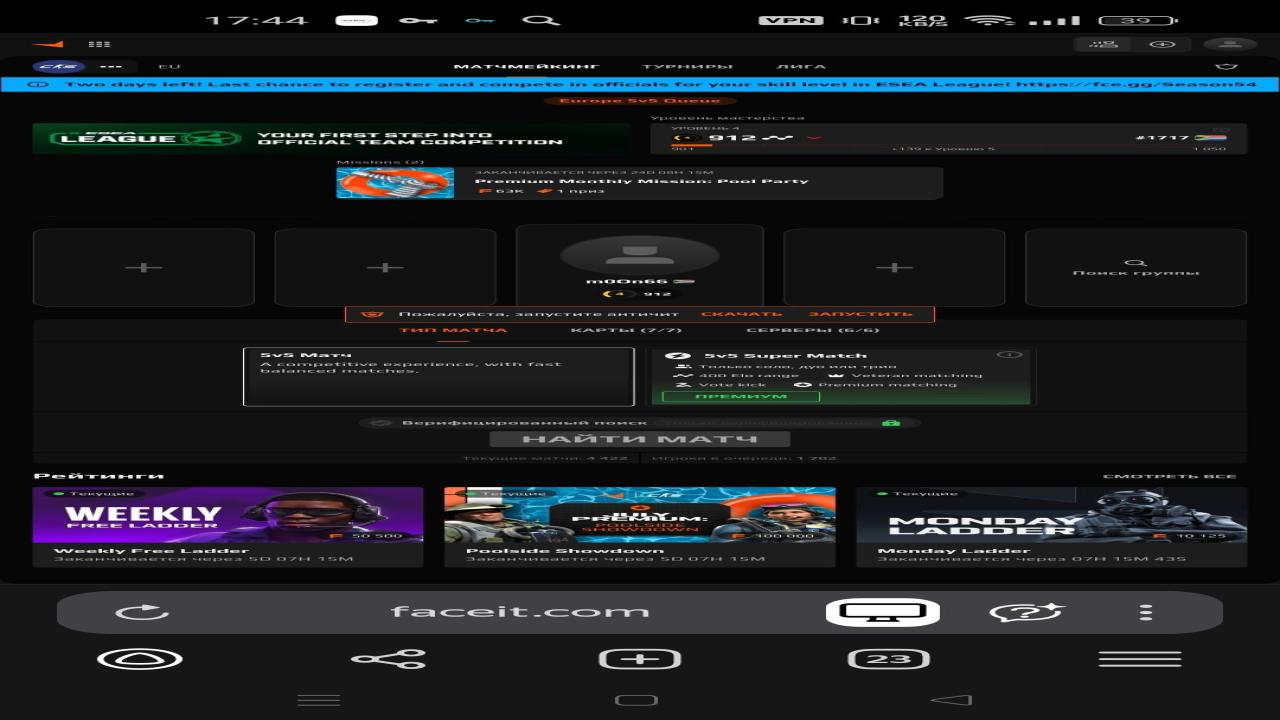Click the Weekly Free Ladder title
Screen dimensions: 1280x720
point(151,550)
